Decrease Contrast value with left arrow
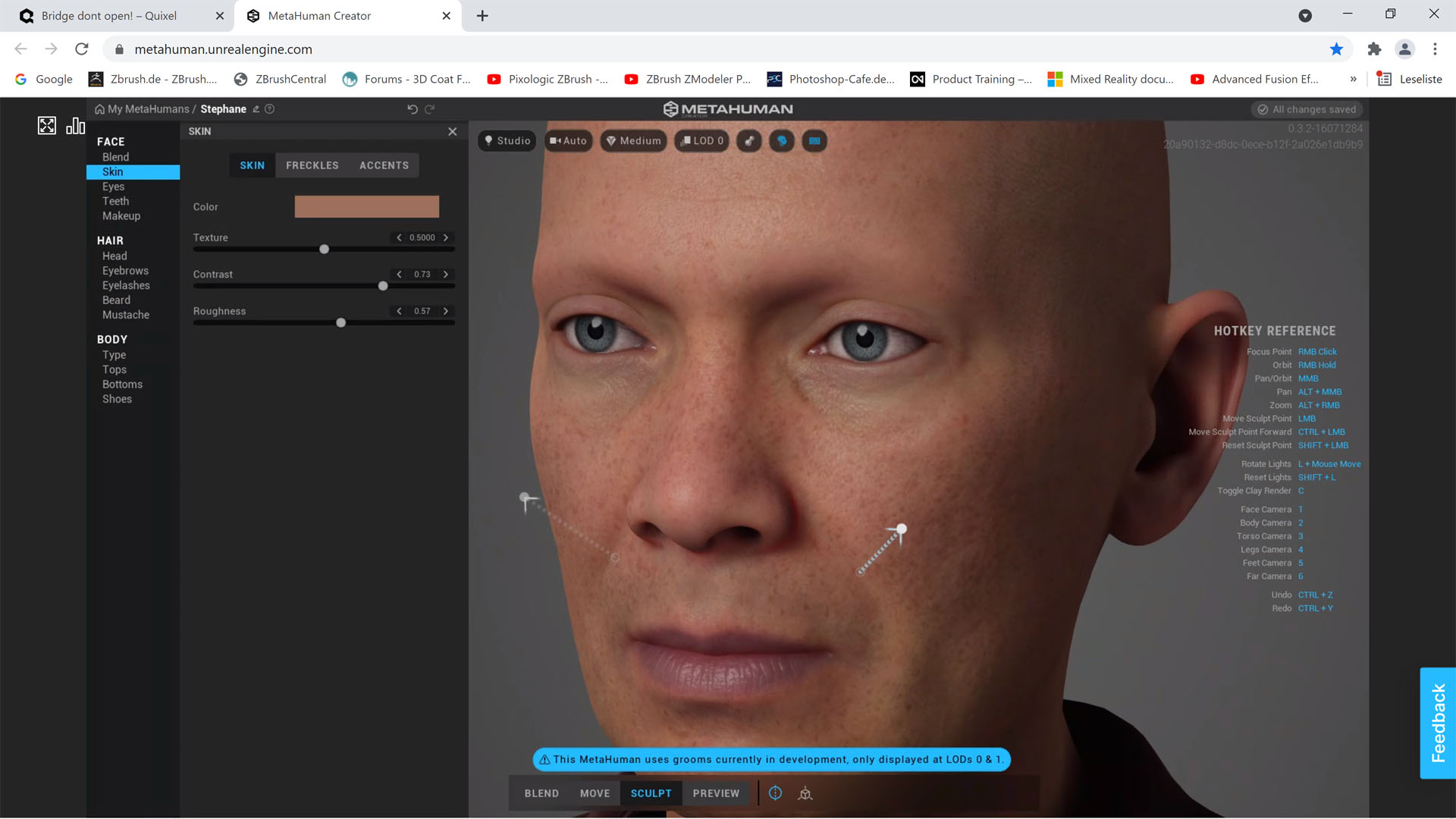Image resolution: width=1456 pixels, height=819 pixels. 399,275
